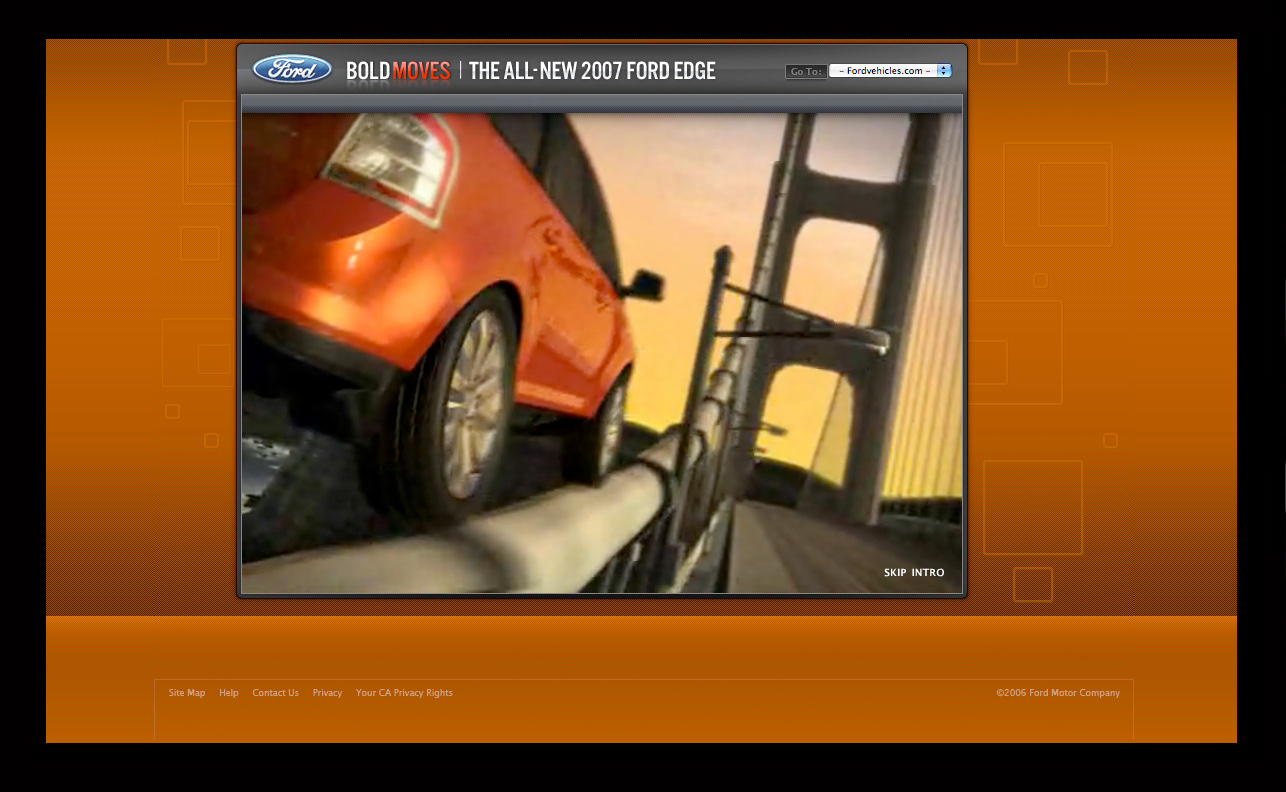Open the Fordvehicles.com Go To dropdown
1286x792 pixels.
(x=890, y=71)
